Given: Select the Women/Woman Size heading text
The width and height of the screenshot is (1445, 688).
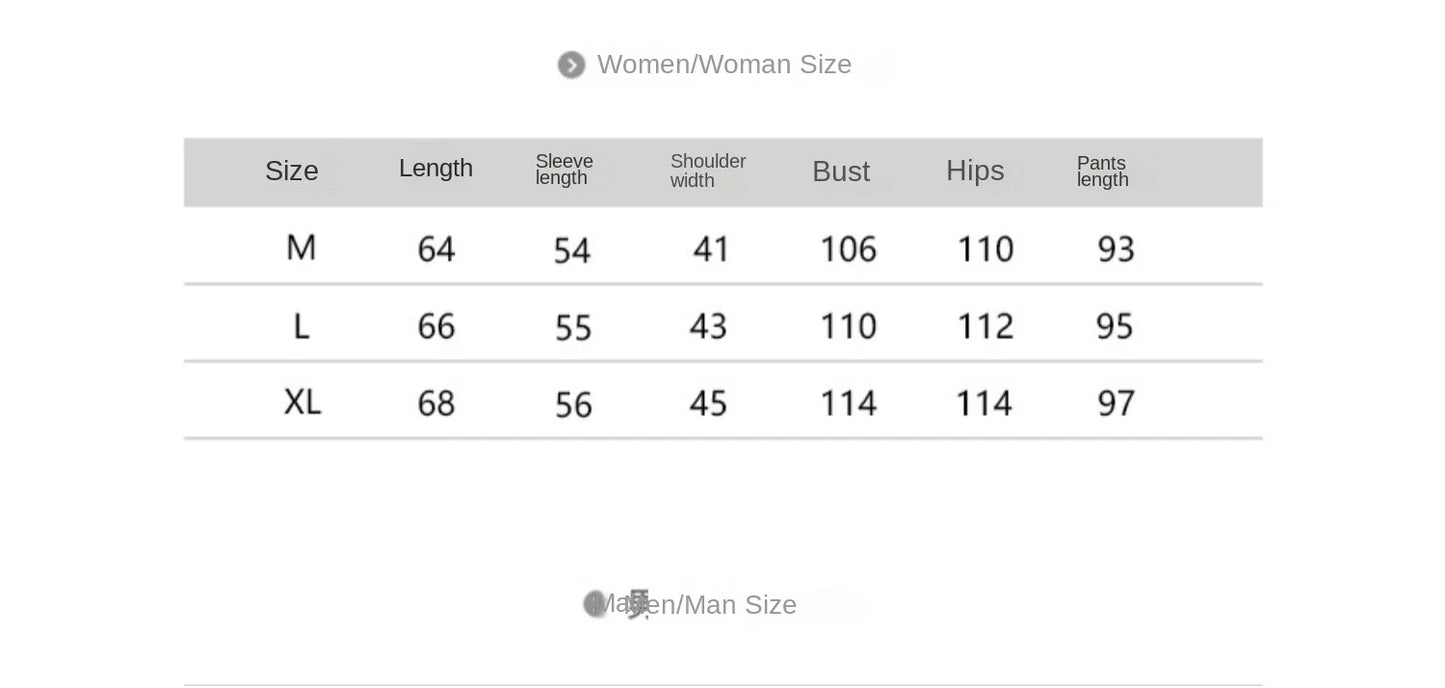Looking at the screenshot, I should point(724,65).
